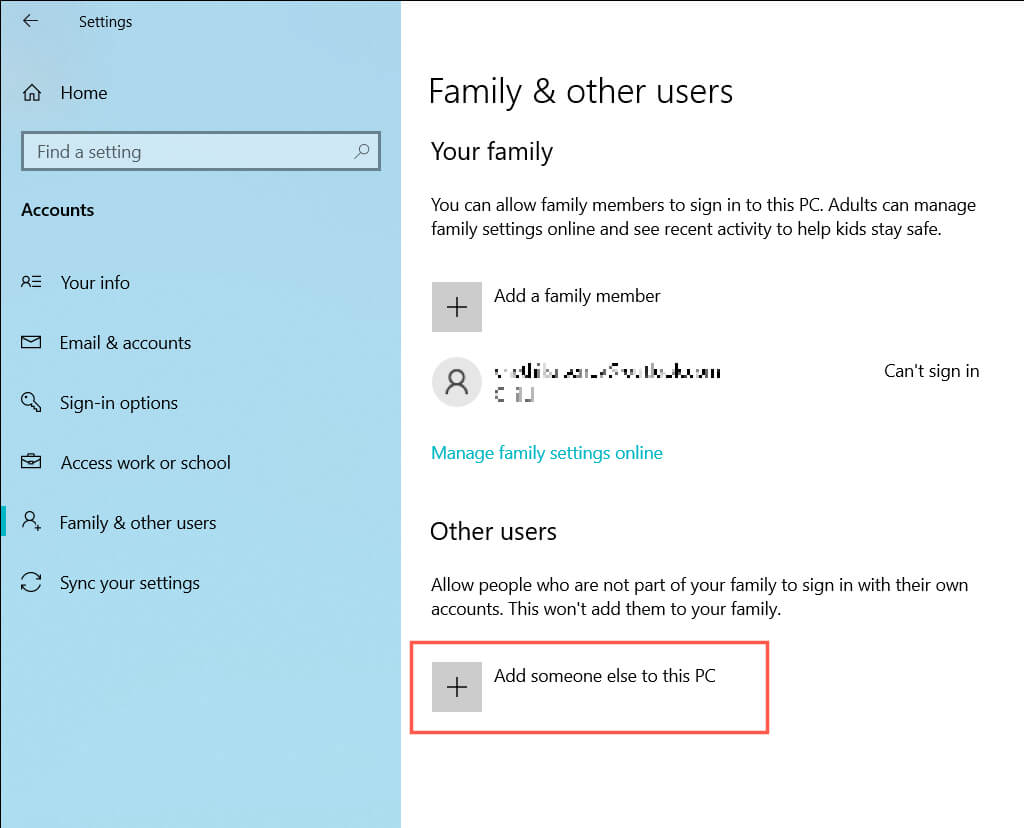Click the plus icon for adding someone else

tap(457, 686)
